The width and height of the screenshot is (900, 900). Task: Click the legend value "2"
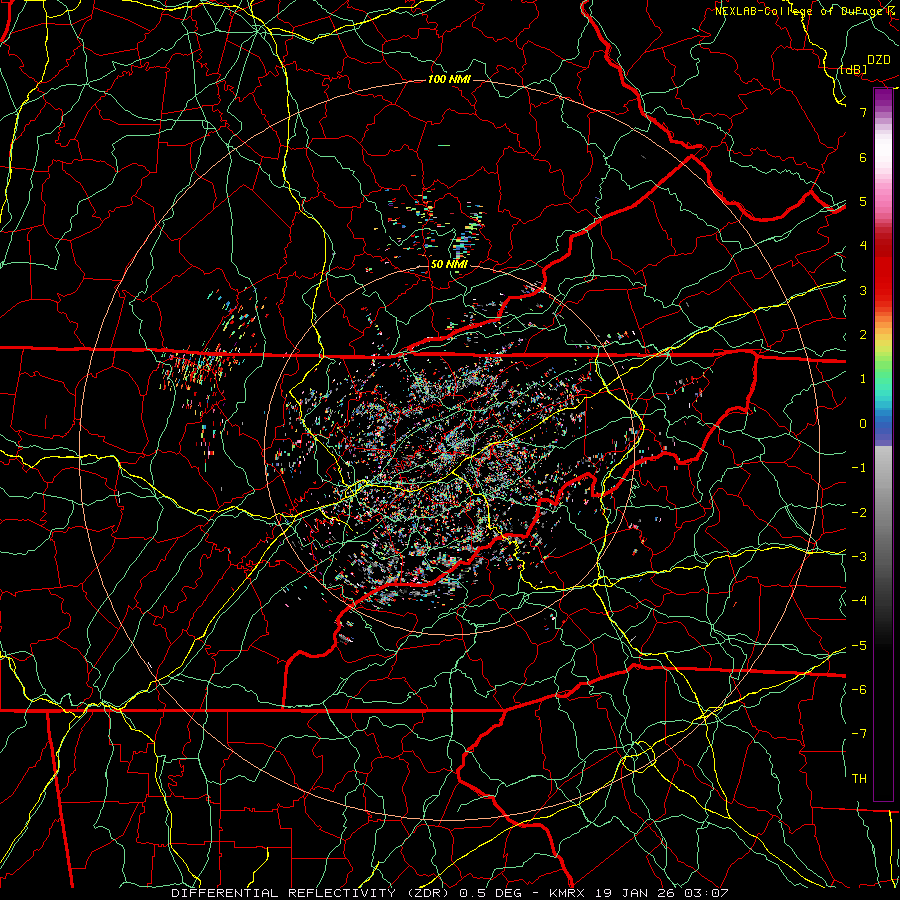(x=863, y=335)
